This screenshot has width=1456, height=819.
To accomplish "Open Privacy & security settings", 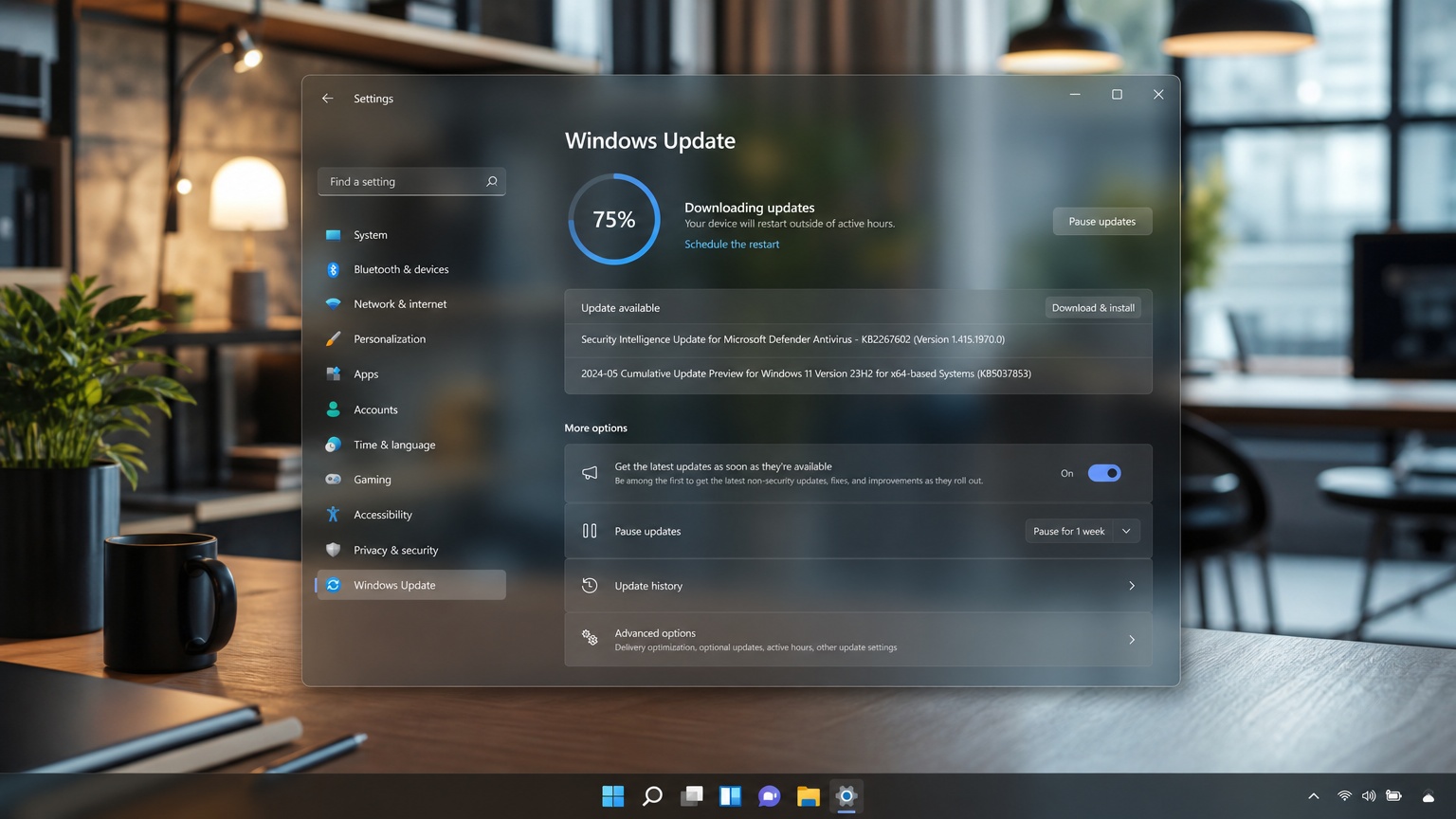I will click(411, 550).
